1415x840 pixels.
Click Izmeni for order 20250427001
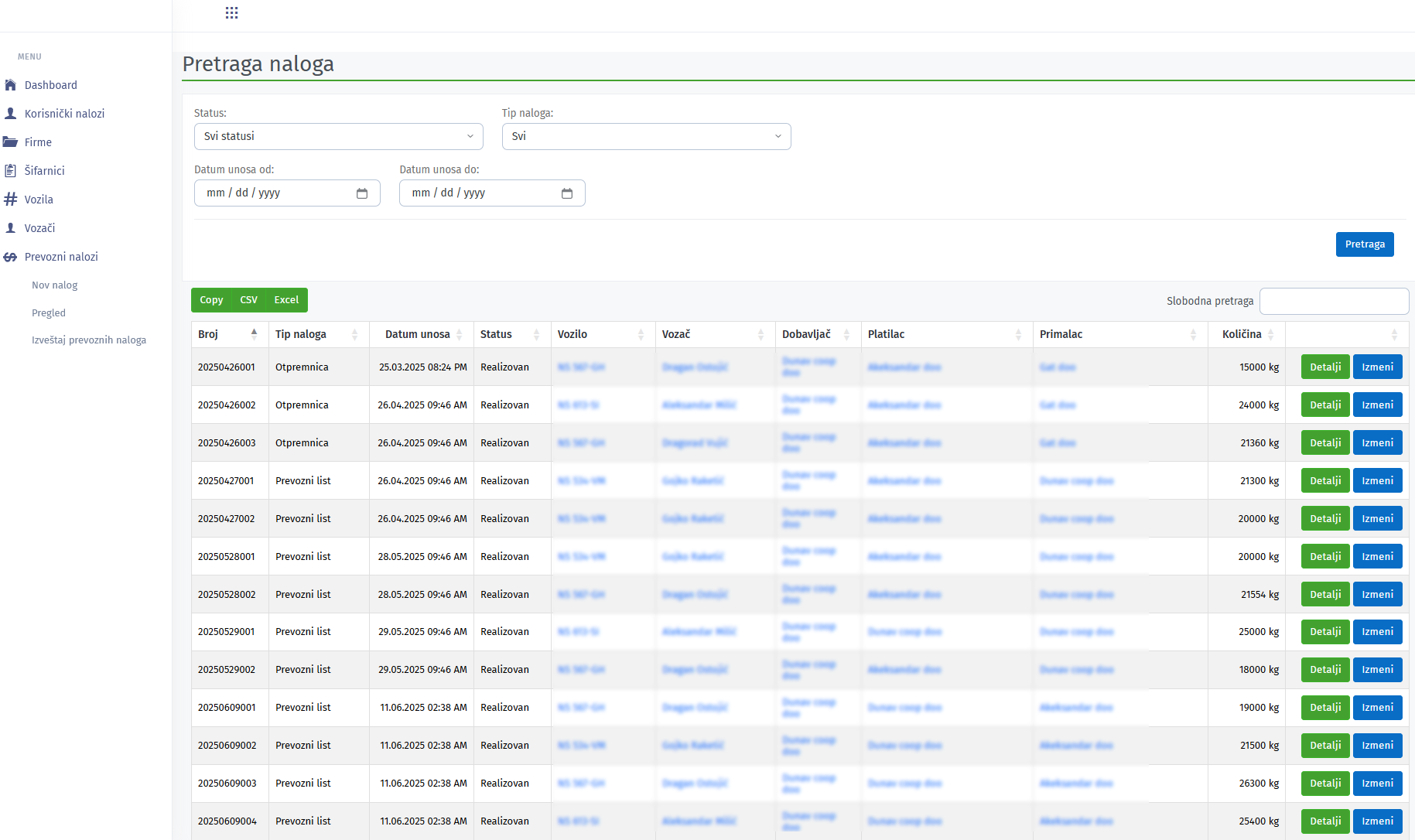1377,481
